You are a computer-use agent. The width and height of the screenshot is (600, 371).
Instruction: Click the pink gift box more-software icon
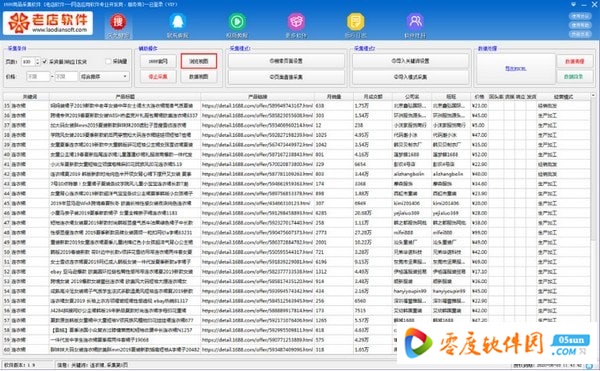pos(296,22)
